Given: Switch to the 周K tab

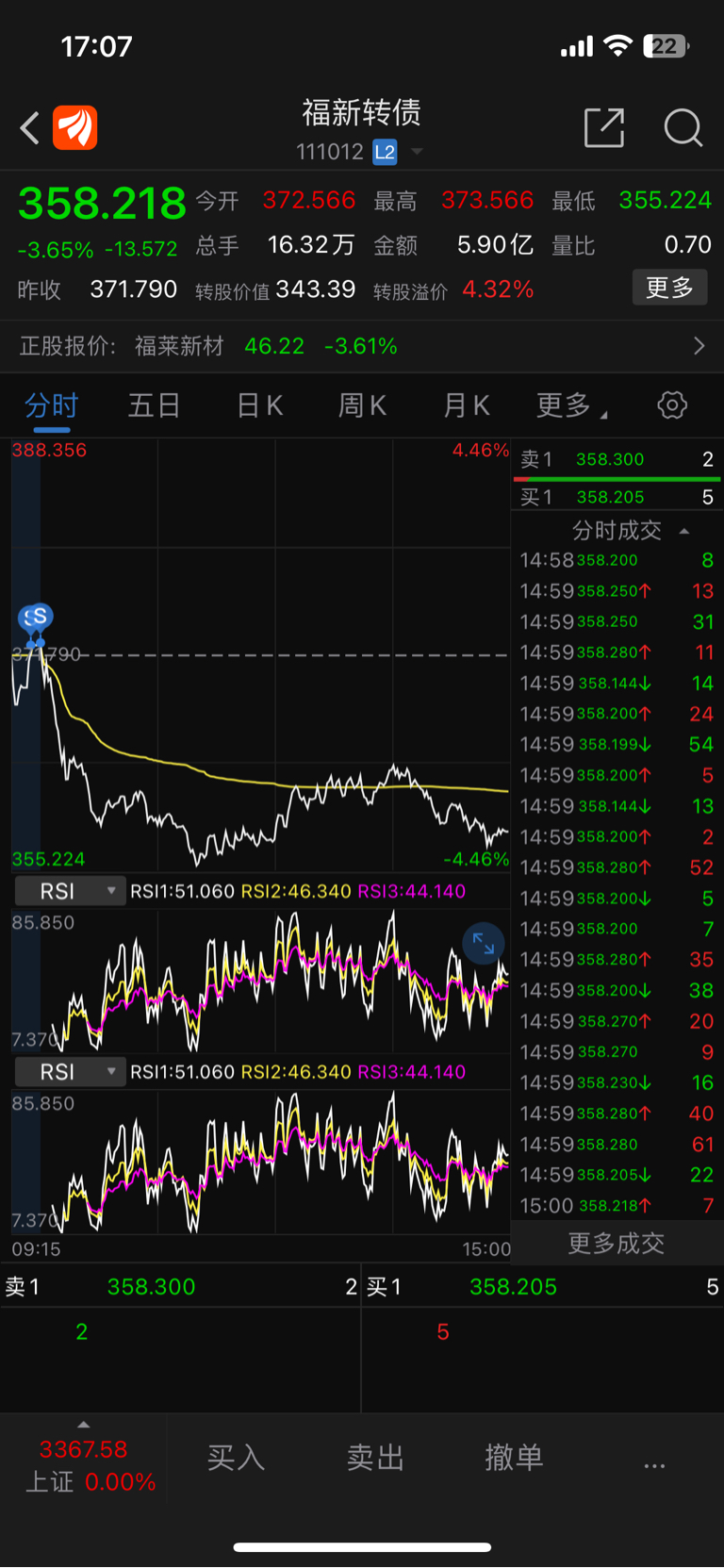Looking at the screenshot, I should coord(362,405).
